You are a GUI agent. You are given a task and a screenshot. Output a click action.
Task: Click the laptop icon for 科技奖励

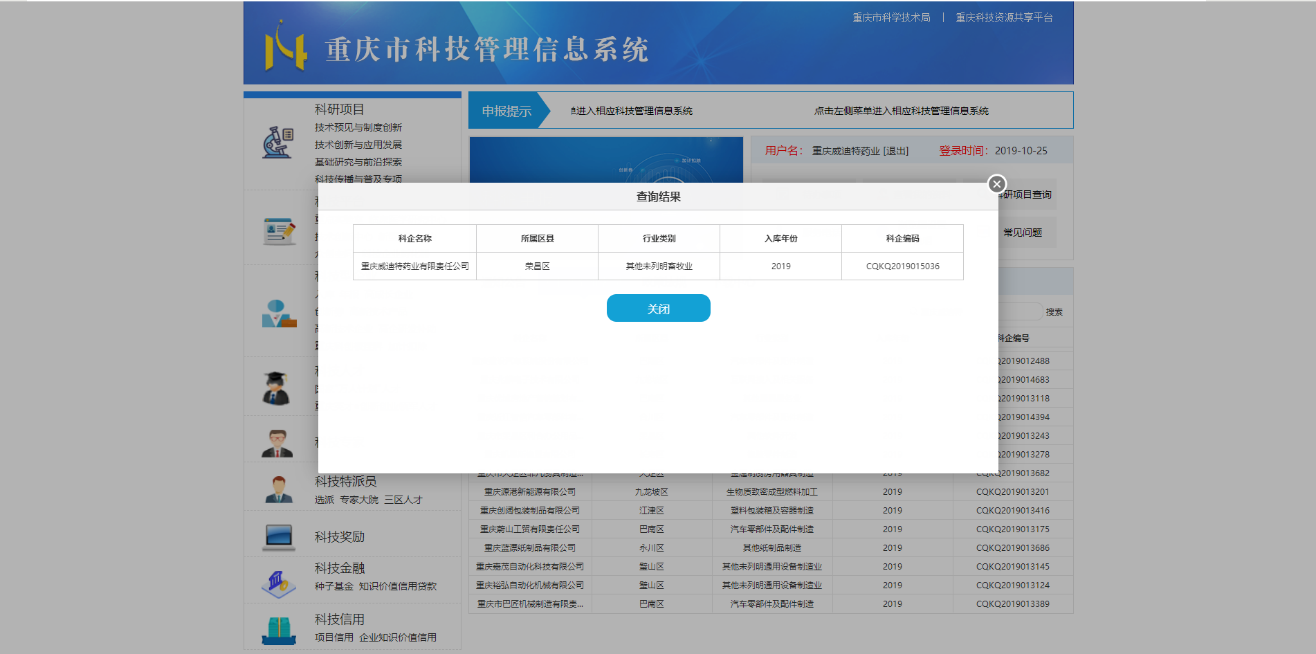(279, 537)
